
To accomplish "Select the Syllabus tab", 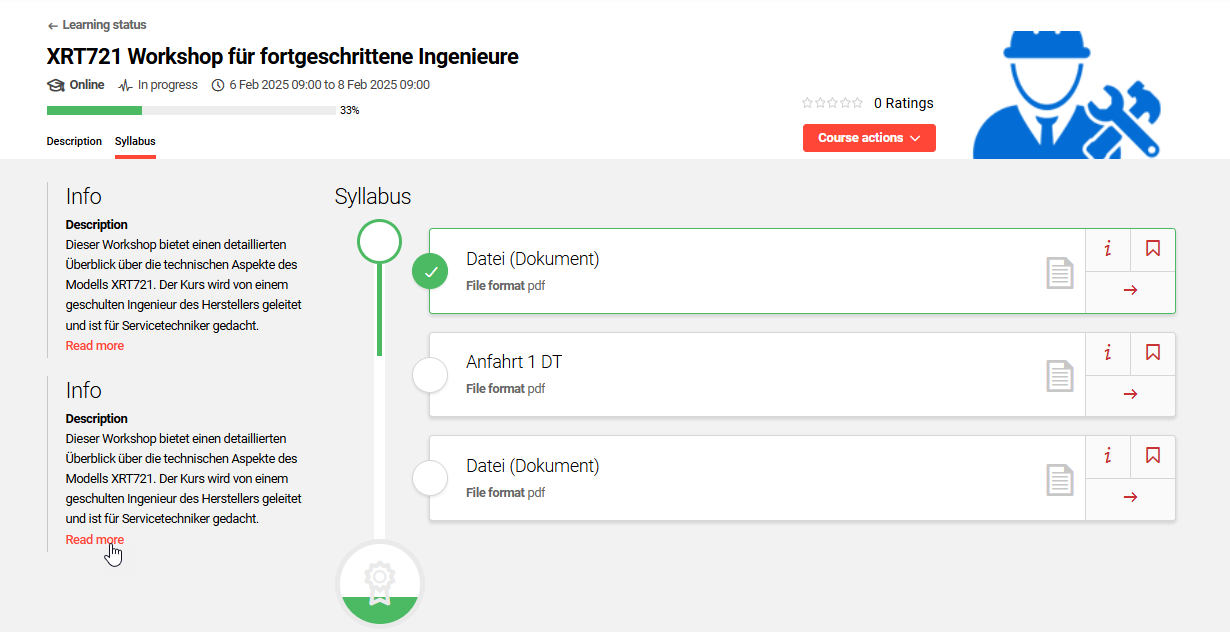I will (x=135, y=142).
